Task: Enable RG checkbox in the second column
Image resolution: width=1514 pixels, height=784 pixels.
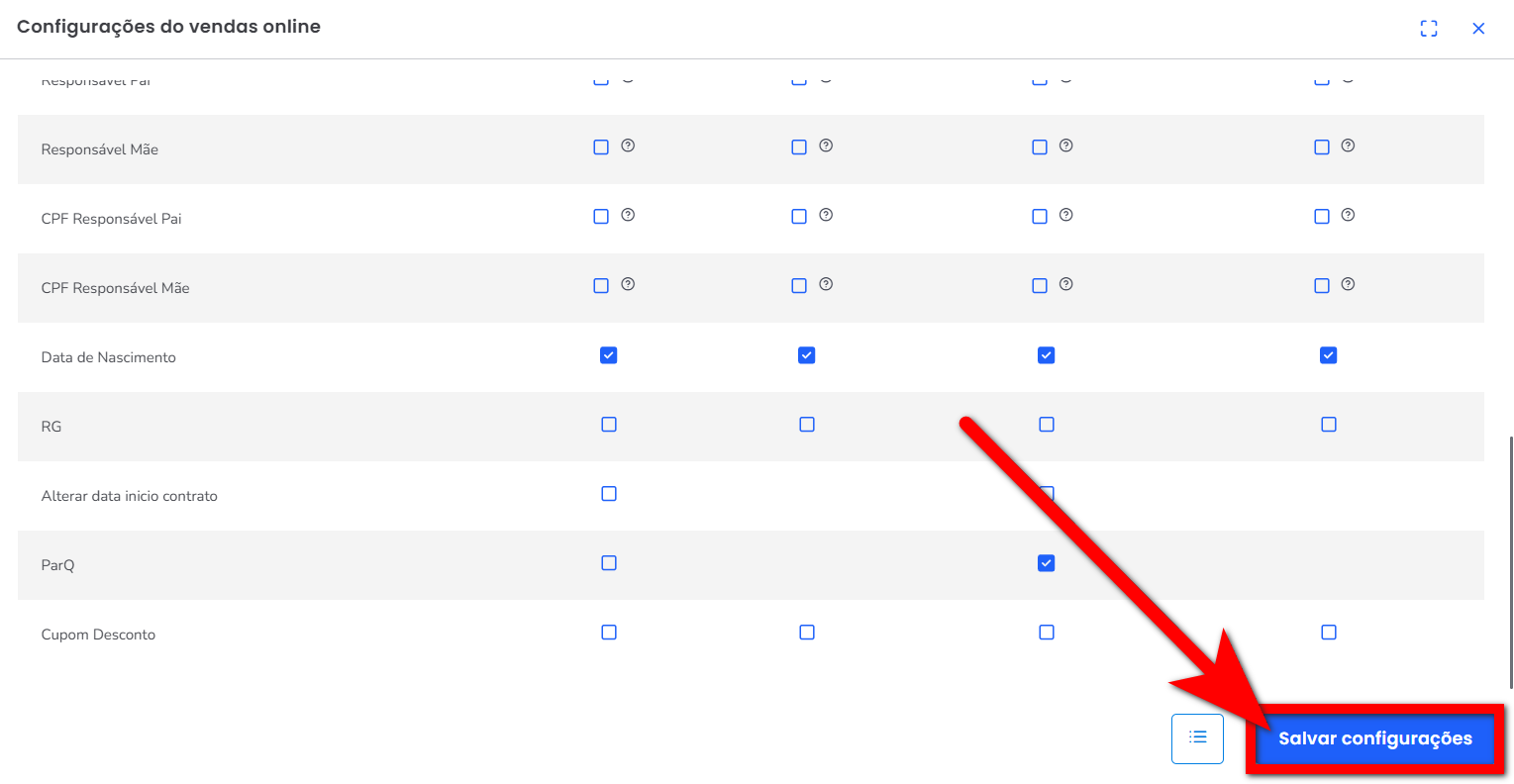Action: (807, 425)
